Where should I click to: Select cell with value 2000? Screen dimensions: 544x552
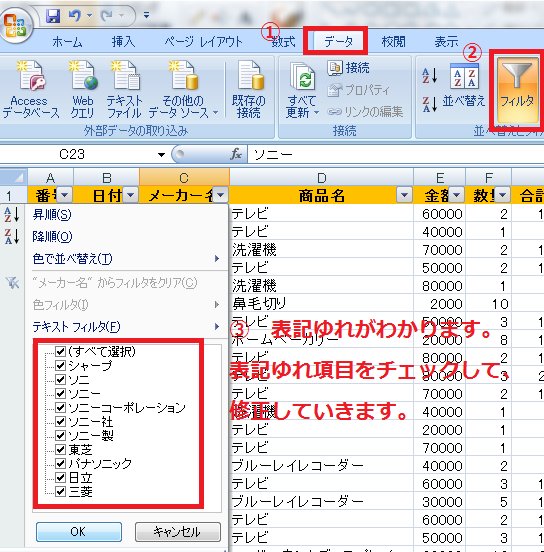point(439,303)
